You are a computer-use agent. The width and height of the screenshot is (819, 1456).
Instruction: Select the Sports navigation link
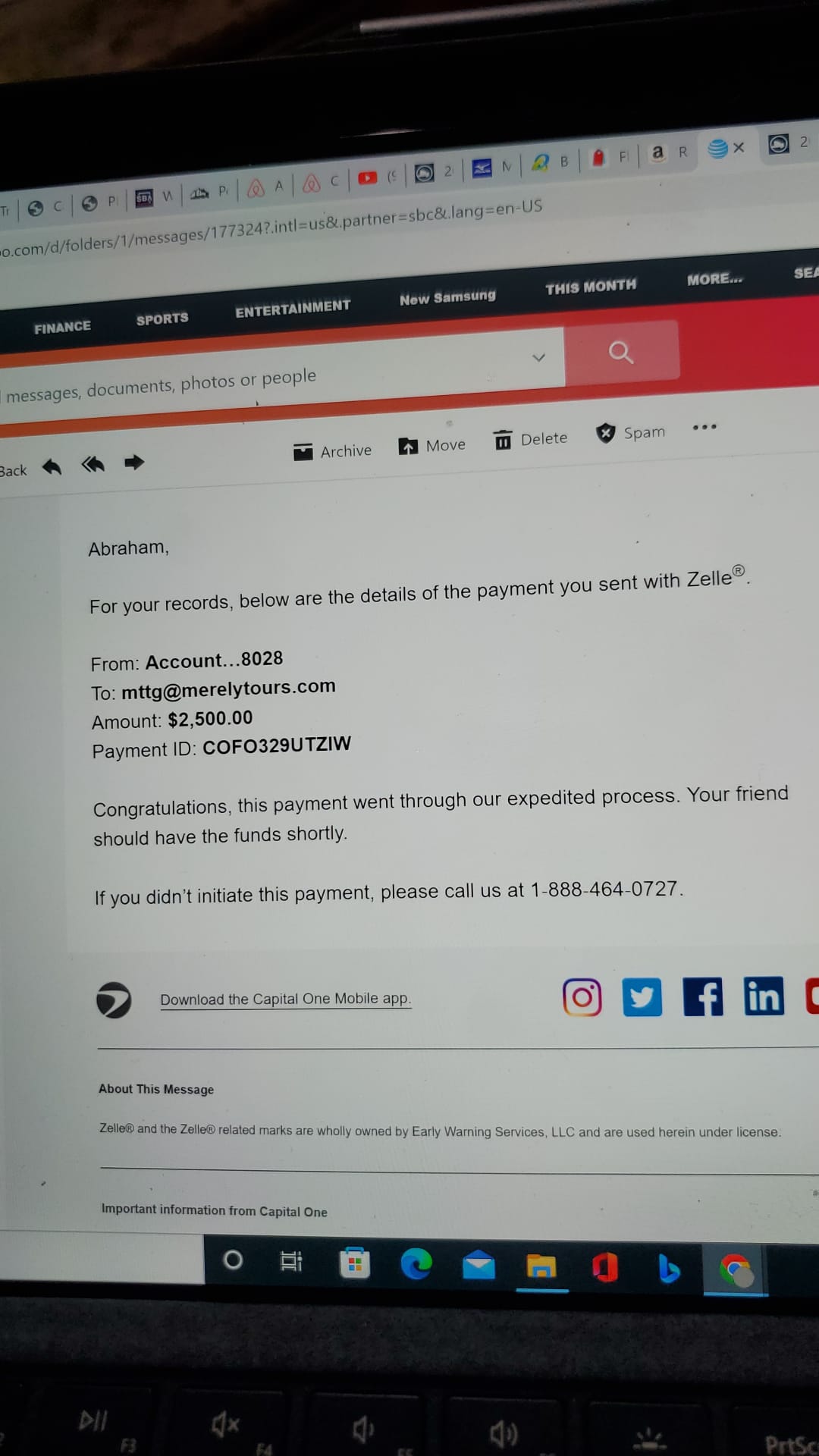tap(162, 319)
